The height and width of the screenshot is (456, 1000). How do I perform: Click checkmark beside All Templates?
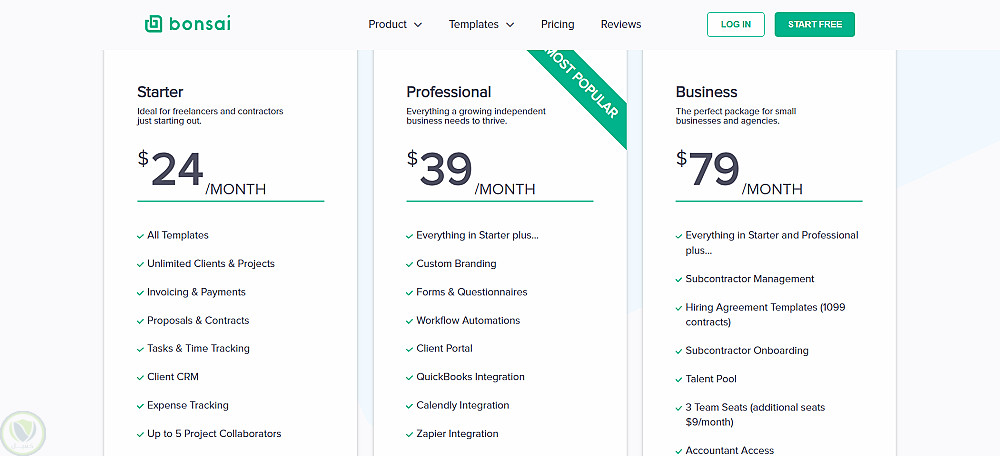(x=140, y=236)
